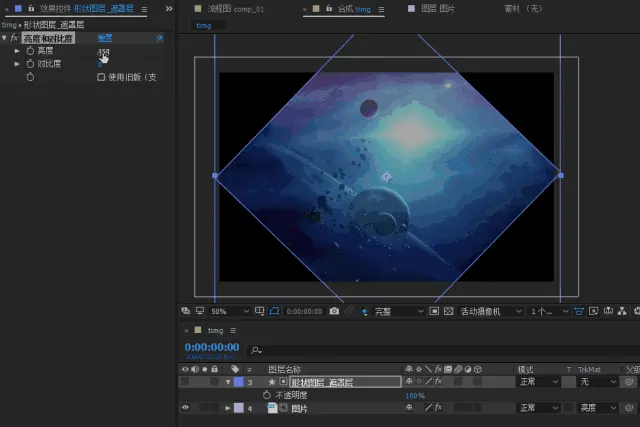The width and height of the screenshot is (640, 427).
Task: Click the 0:00:00:00 timecode in viewer bar
Action: 304,311
